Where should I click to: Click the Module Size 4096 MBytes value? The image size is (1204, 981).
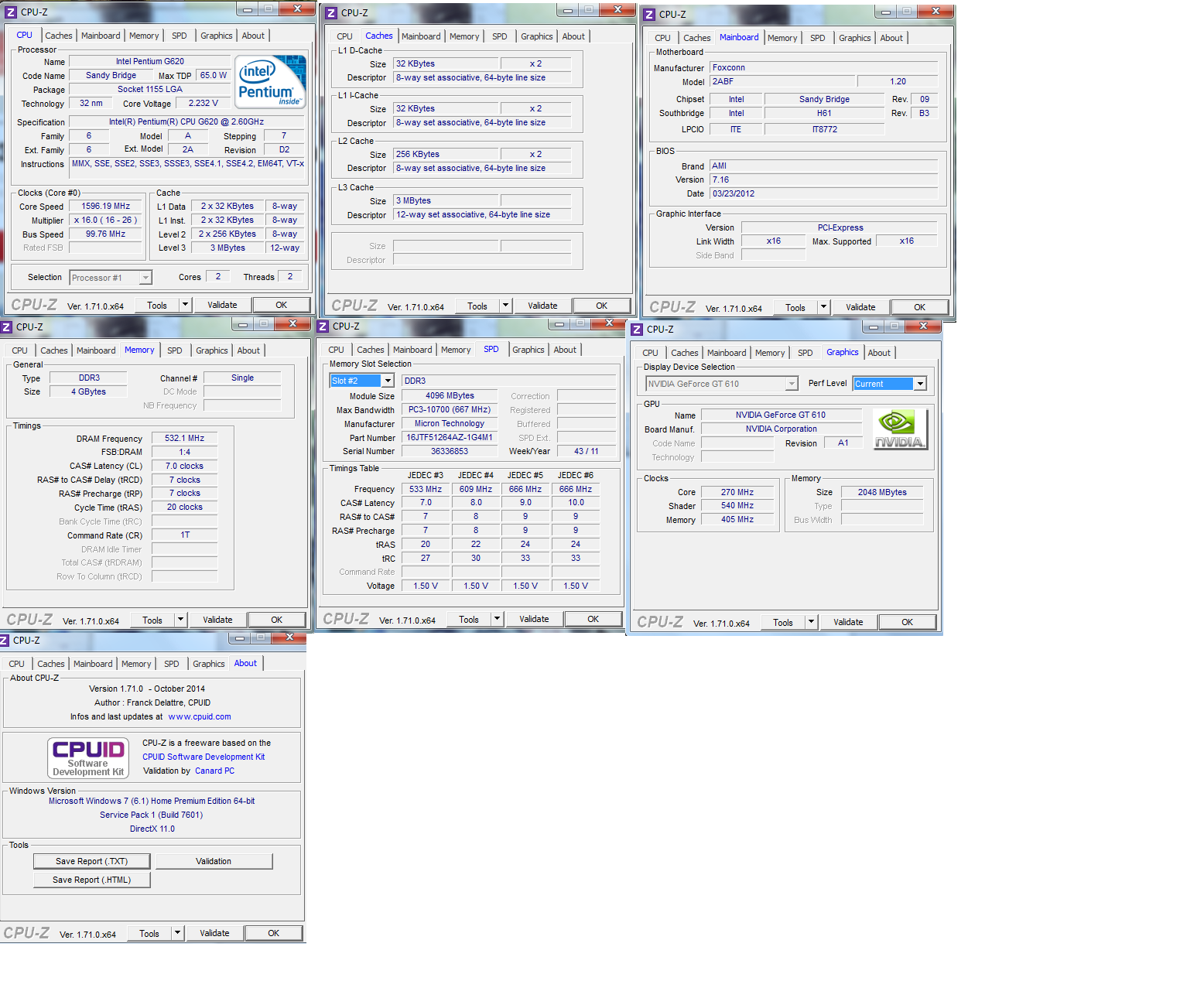(x=450, y=395)
